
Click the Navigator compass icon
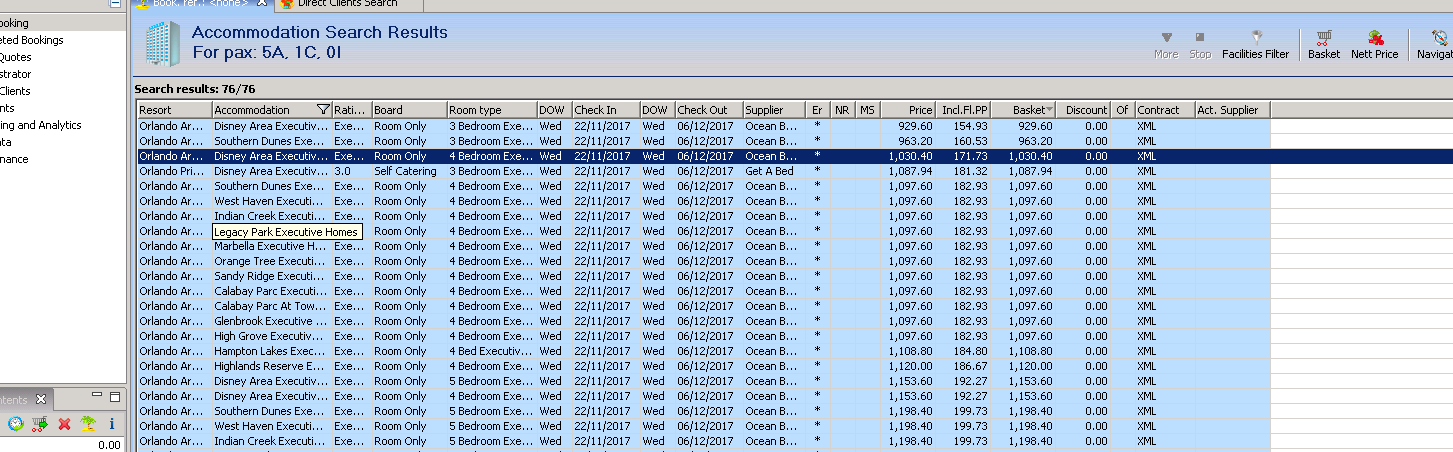[1438, 39]
